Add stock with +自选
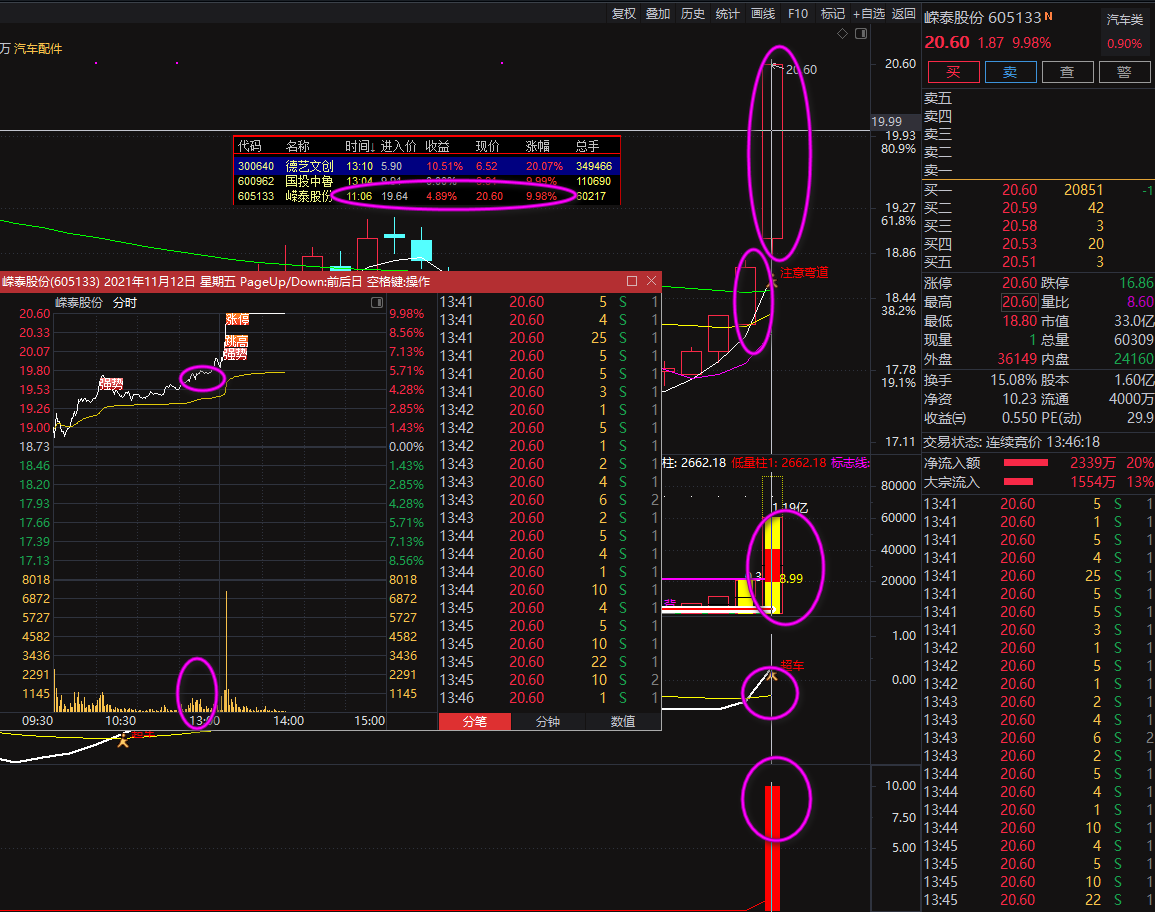Screen dimensions: 1155x912 click(868, 13)
